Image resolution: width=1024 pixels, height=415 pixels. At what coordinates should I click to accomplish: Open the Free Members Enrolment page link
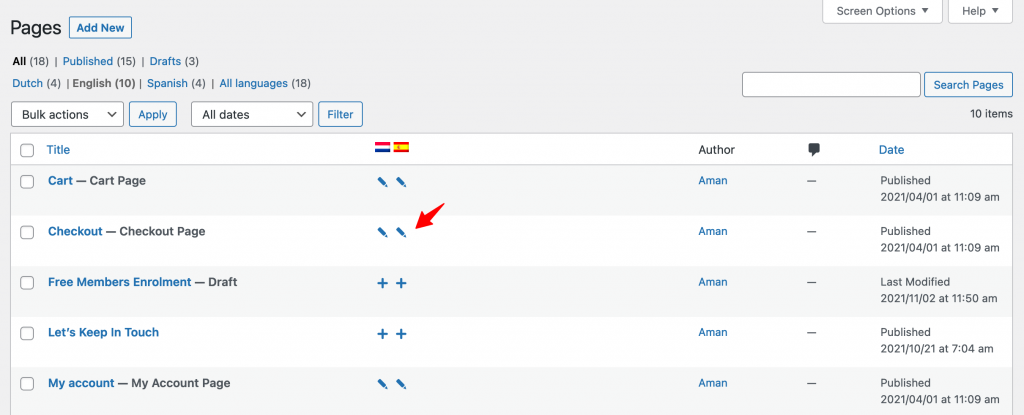[120, 282]
